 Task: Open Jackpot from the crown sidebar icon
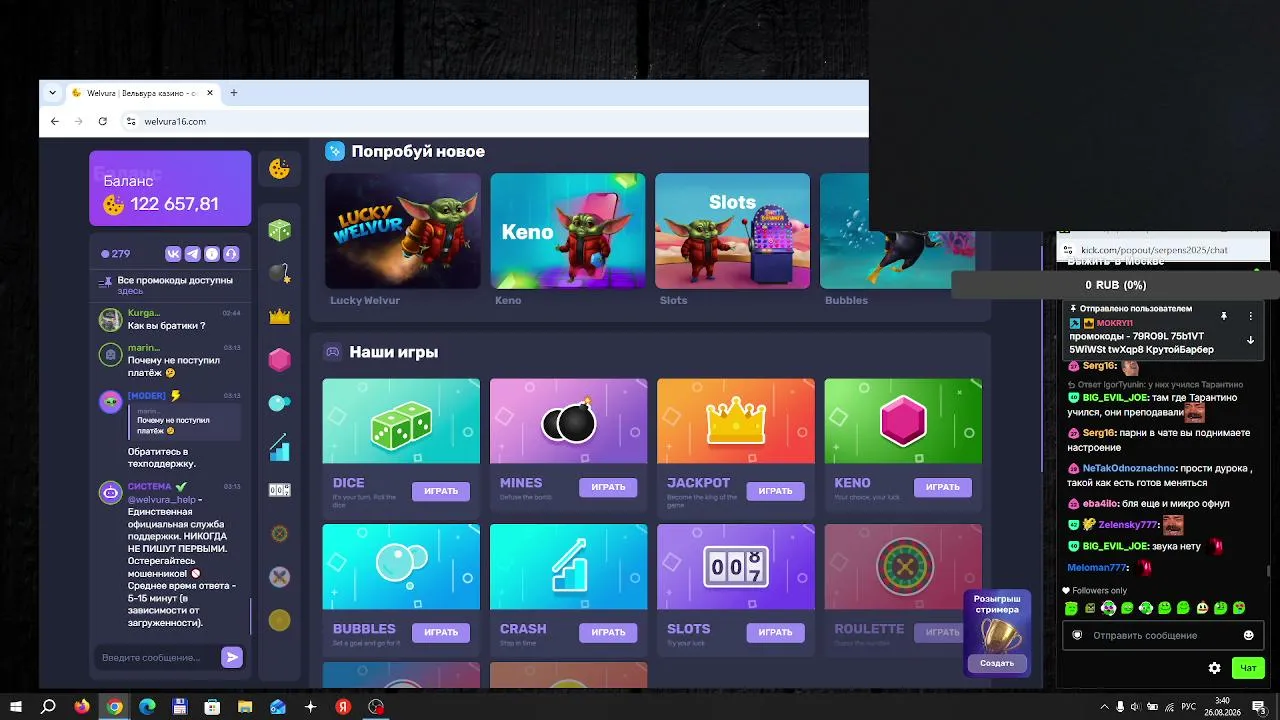click(279, 317)
